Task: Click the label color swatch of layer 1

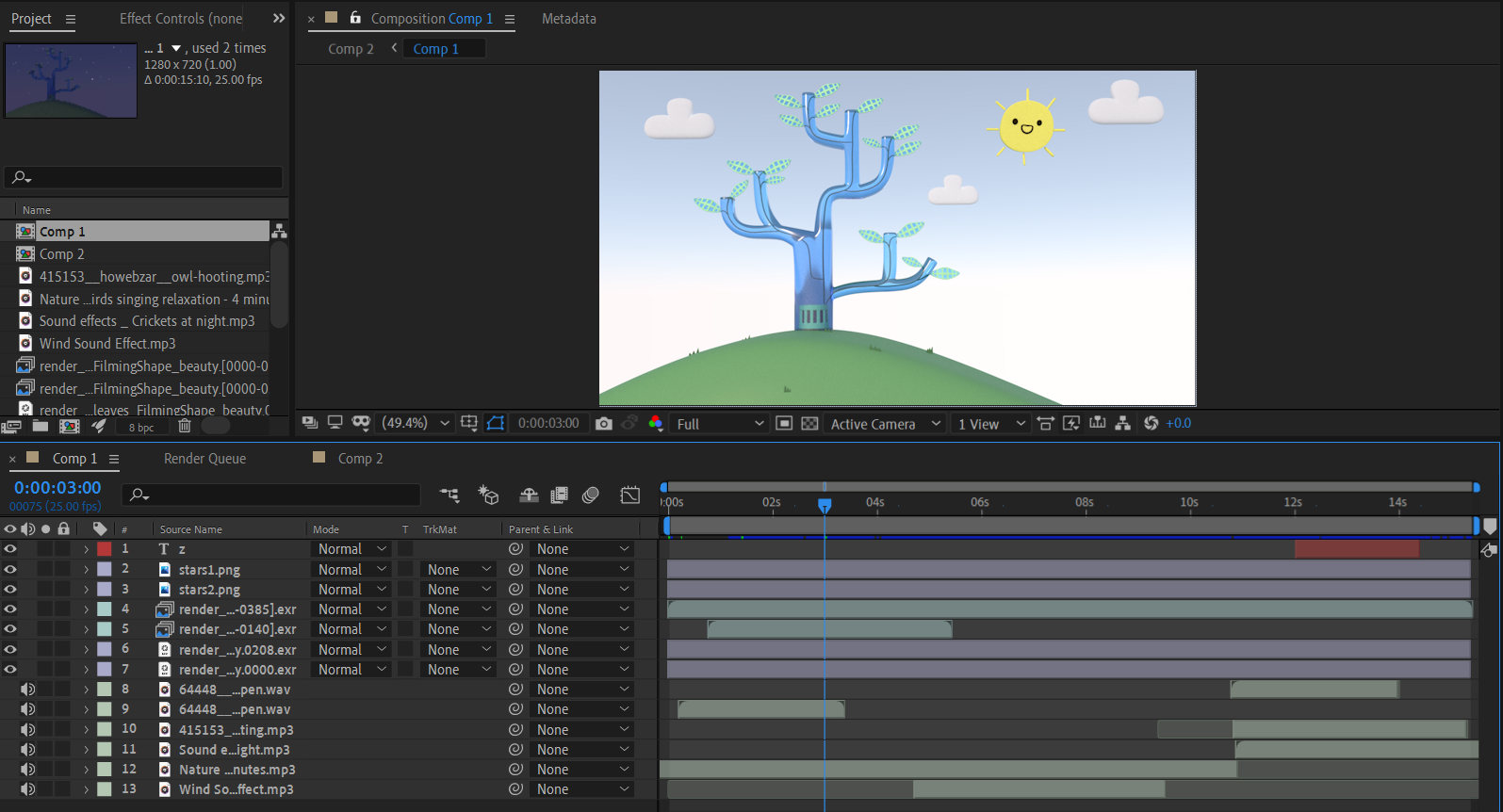Action: (105, 548)
